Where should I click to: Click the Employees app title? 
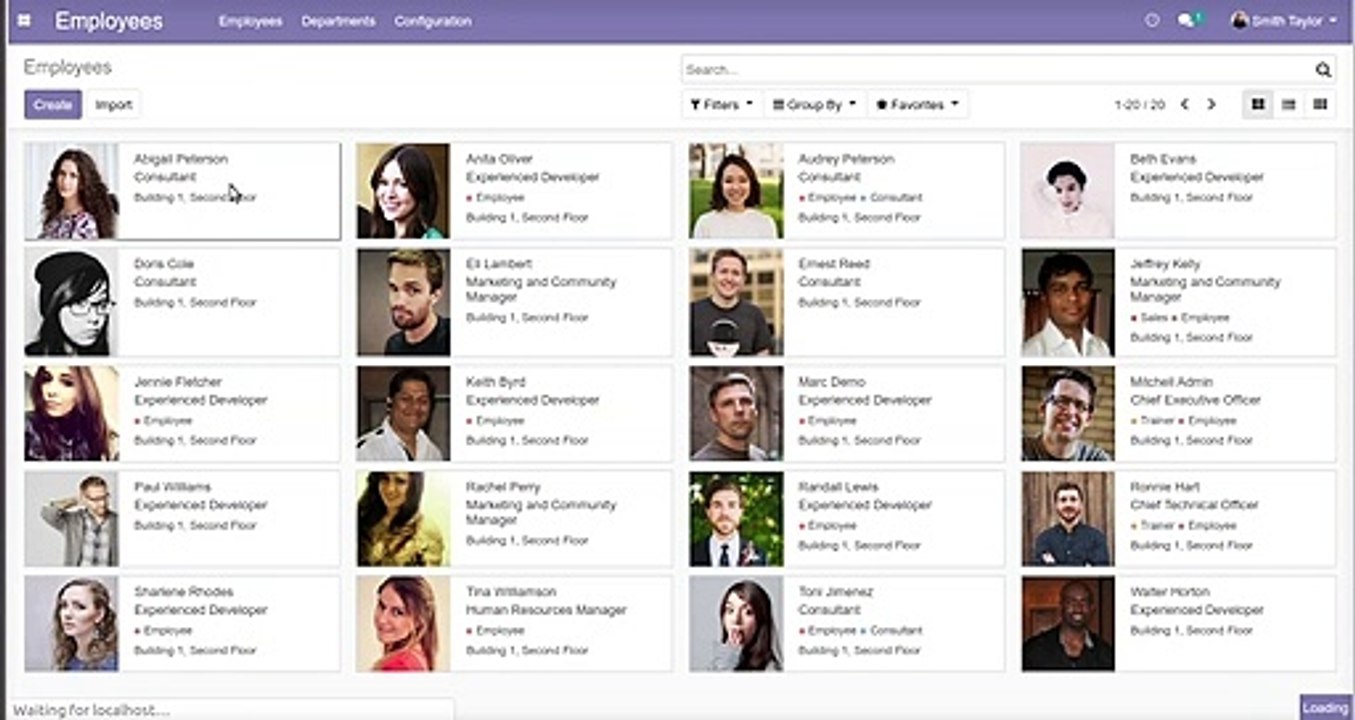point(108,21)
